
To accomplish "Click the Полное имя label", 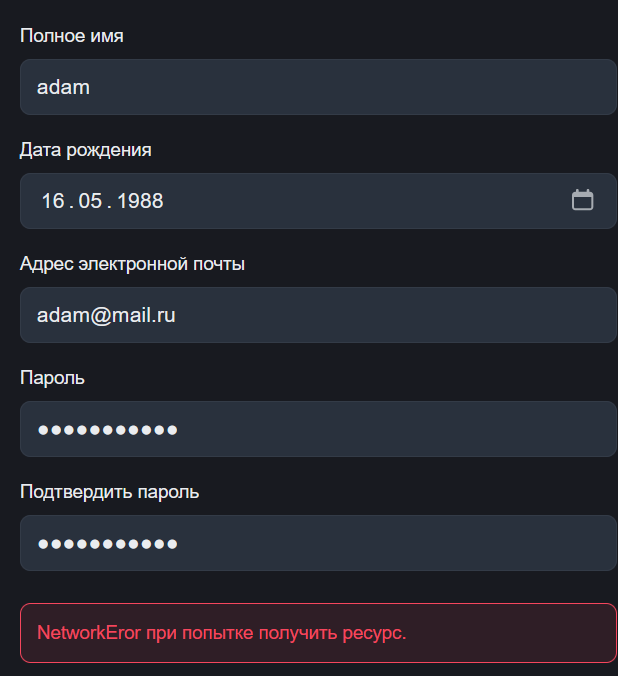I will click(72, 36).
